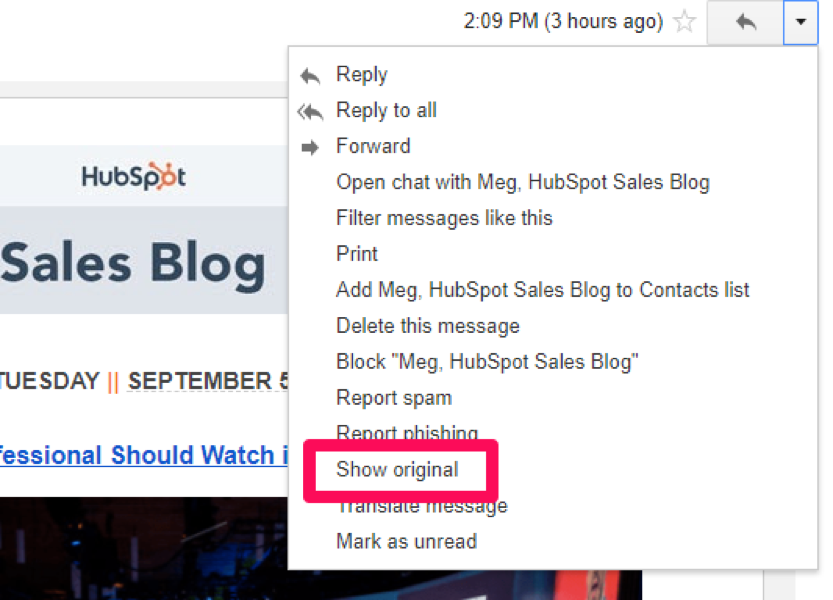Click the reply arrow button
Image resolution: width=833 pixels, height=600 pixels.
pos(745,22)
